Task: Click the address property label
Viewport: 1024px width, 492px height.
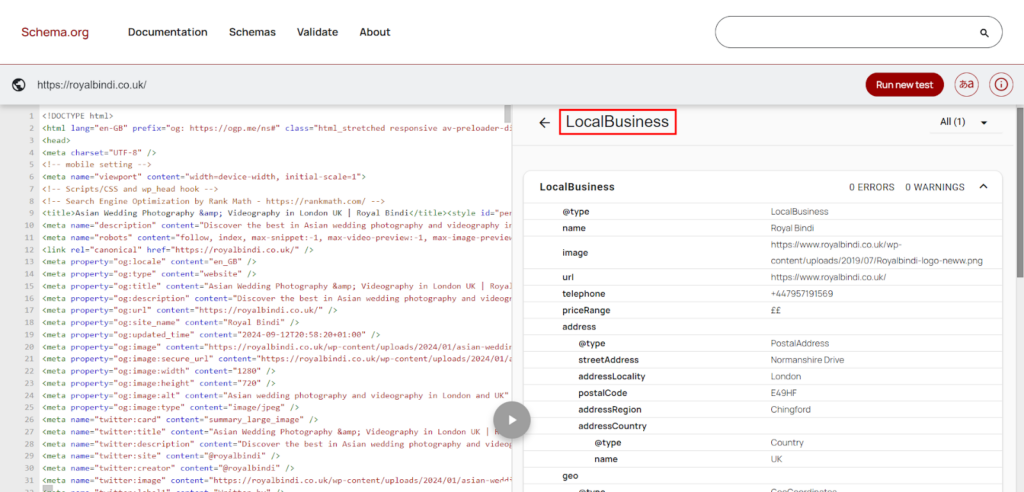Action: pos(579,327)
